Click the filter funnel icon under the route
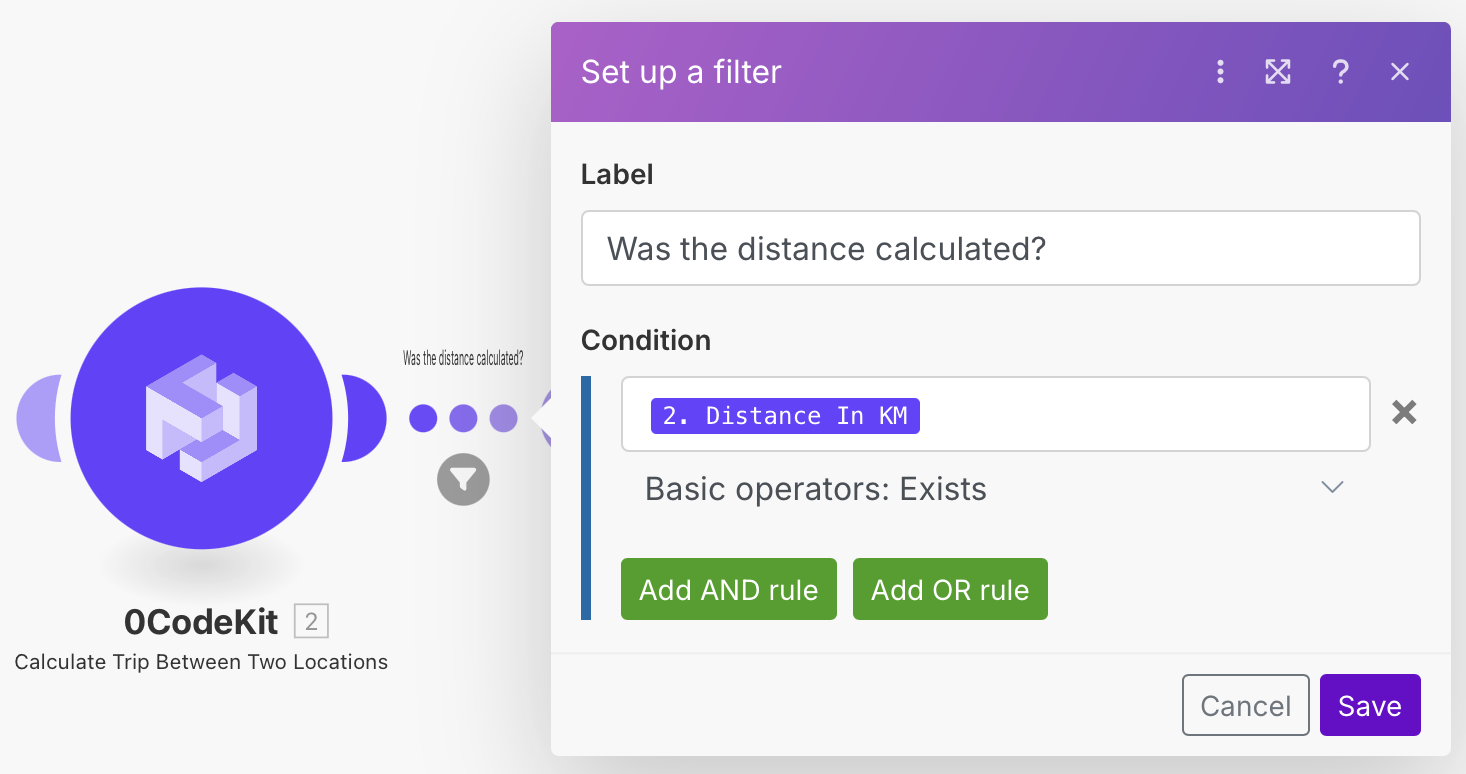Image resolution: width=1466 pixels, height=774 pixels. [463, 480]
